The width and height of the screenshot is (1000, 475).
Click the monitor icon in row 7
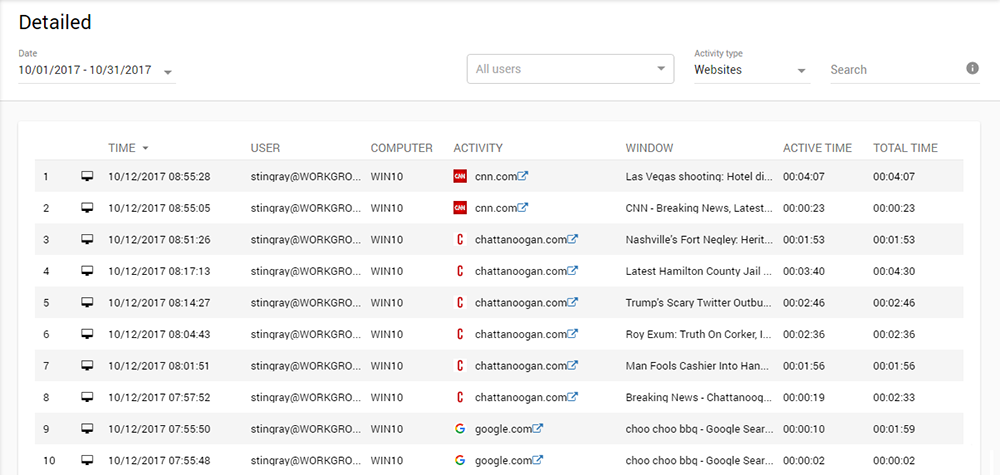pos(87,366)
